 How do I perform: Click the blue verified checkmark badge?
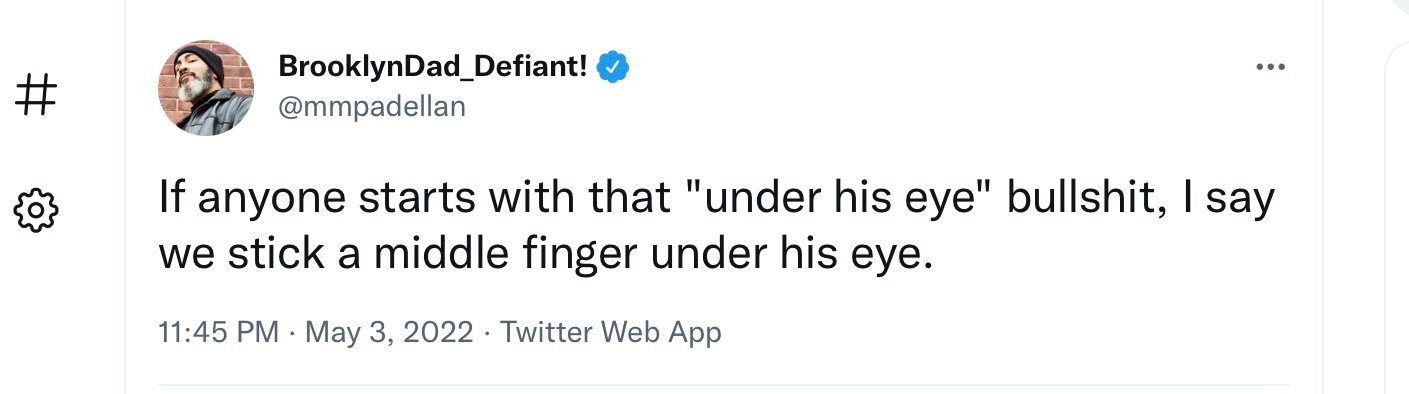[612, 68]
